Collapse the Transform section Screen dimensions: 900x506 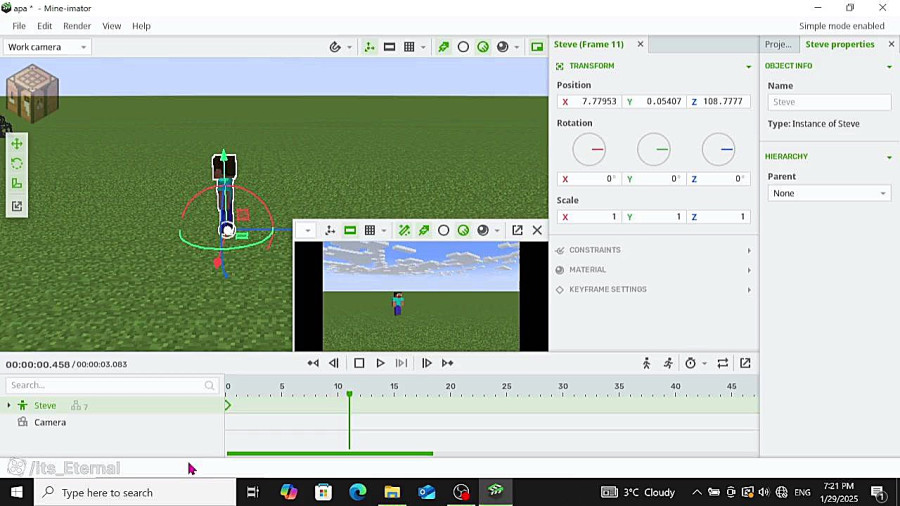pyautogui.click(x=748, y=67)
